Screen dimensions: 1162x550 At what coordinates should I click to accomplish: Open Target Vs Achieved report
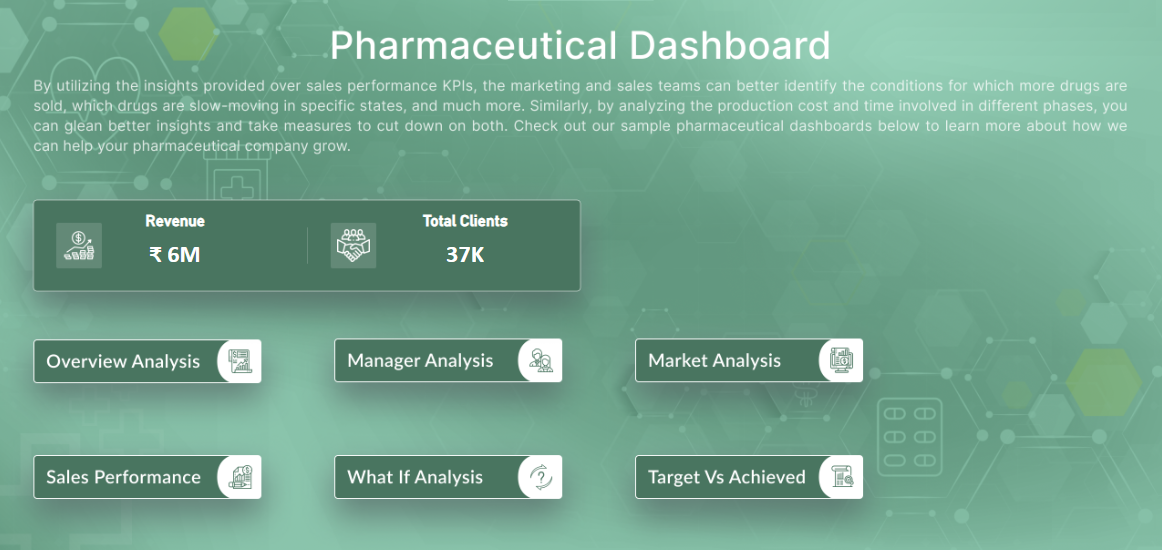727,477
